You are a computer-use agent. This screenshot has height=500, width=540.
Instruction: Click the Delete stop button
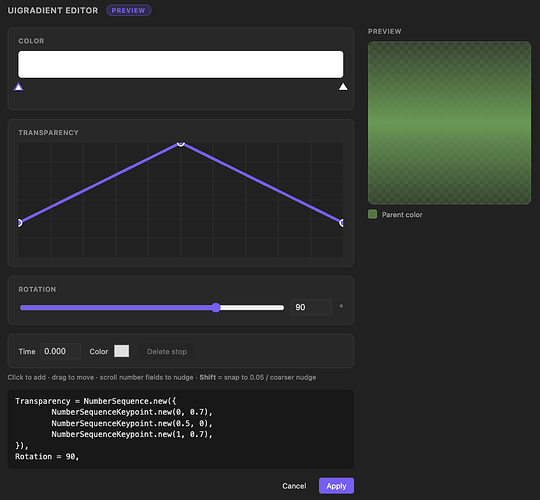click(x=167, y=352)
